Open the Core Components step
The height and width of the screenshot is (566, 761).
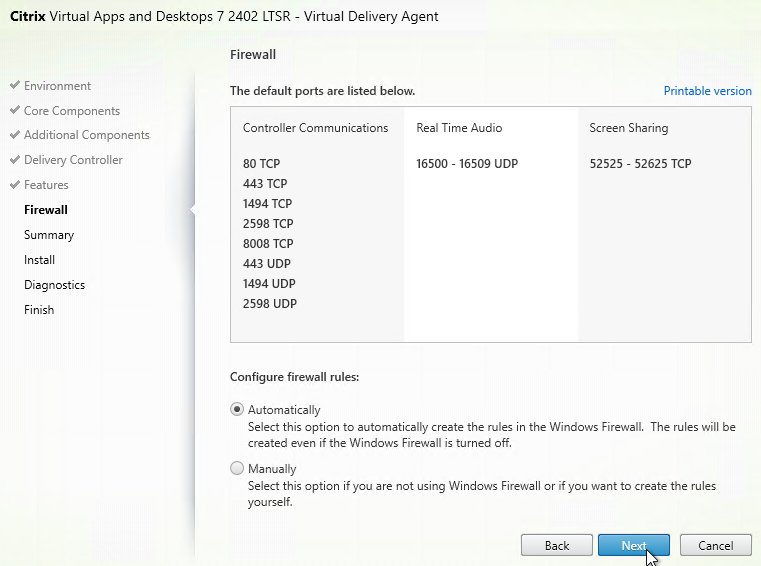(72, 111)
